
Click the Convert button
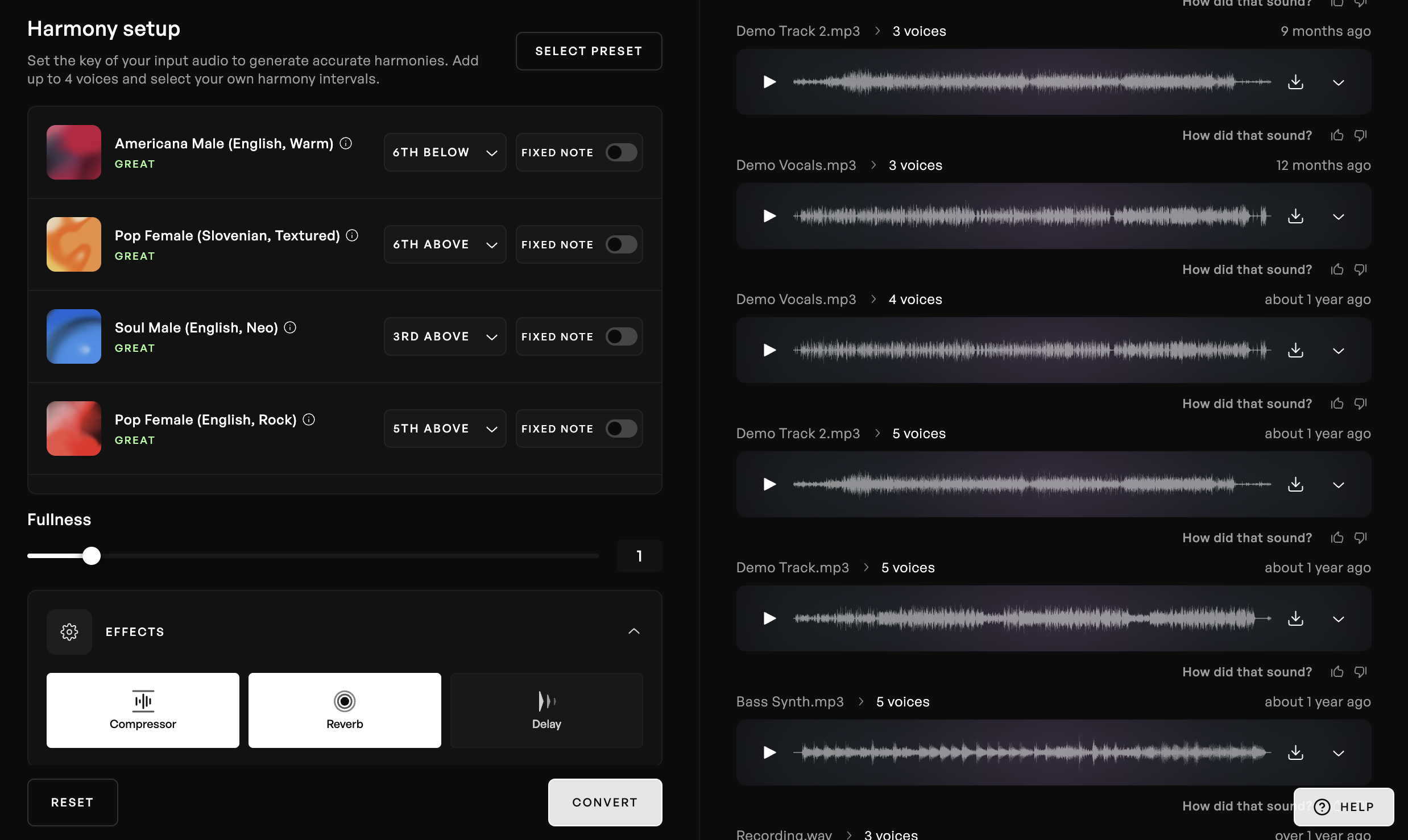click(605, 802)
